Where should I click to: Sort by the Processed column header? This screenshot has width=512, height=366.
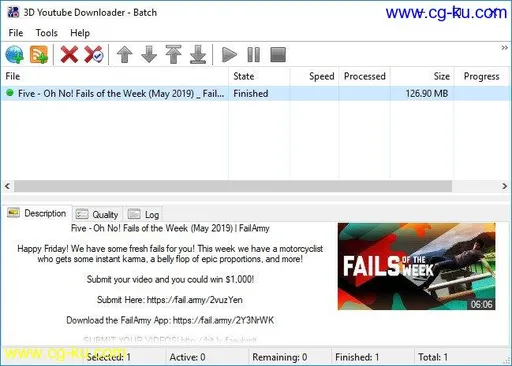click(x=365, y=76)
